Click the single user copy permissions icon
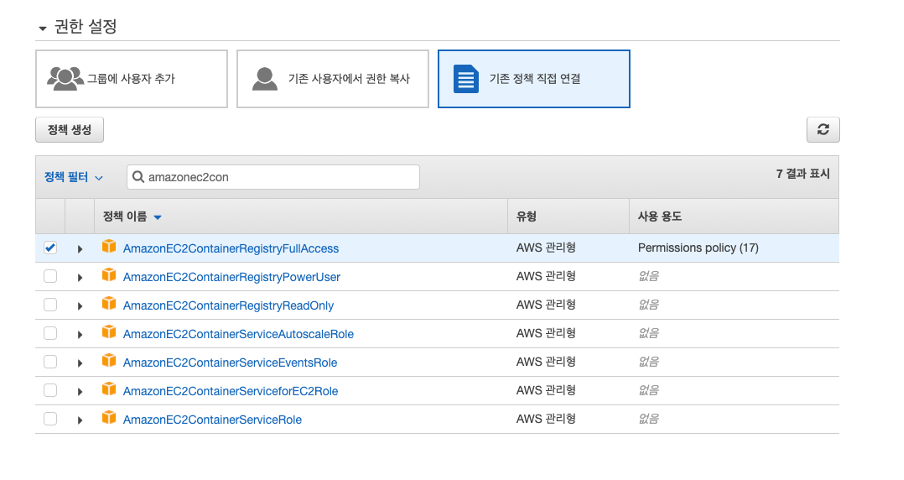Screen dimensions: 904x480 click(265, 79)
